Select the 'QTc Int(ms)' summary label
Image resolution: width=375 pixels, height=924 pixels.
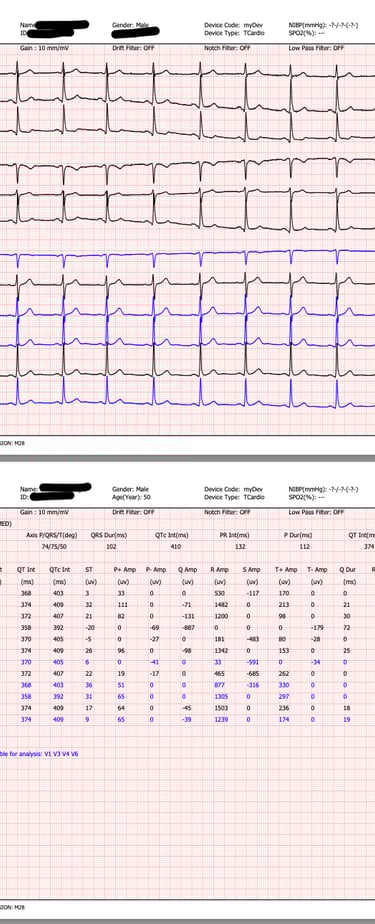[172, 536]
